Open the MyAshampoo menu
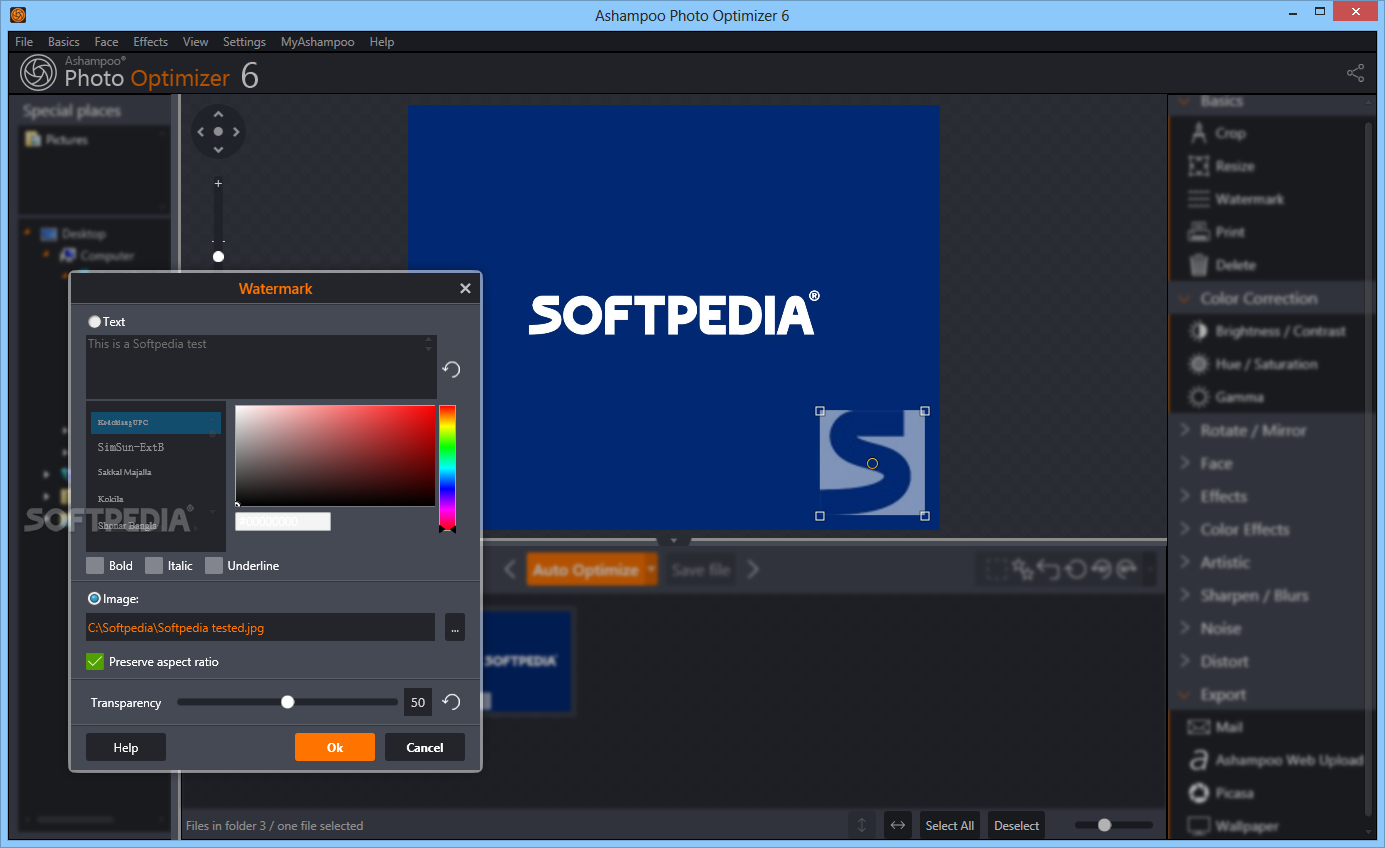Screen dimensions: 1385x848 point(317,42)
